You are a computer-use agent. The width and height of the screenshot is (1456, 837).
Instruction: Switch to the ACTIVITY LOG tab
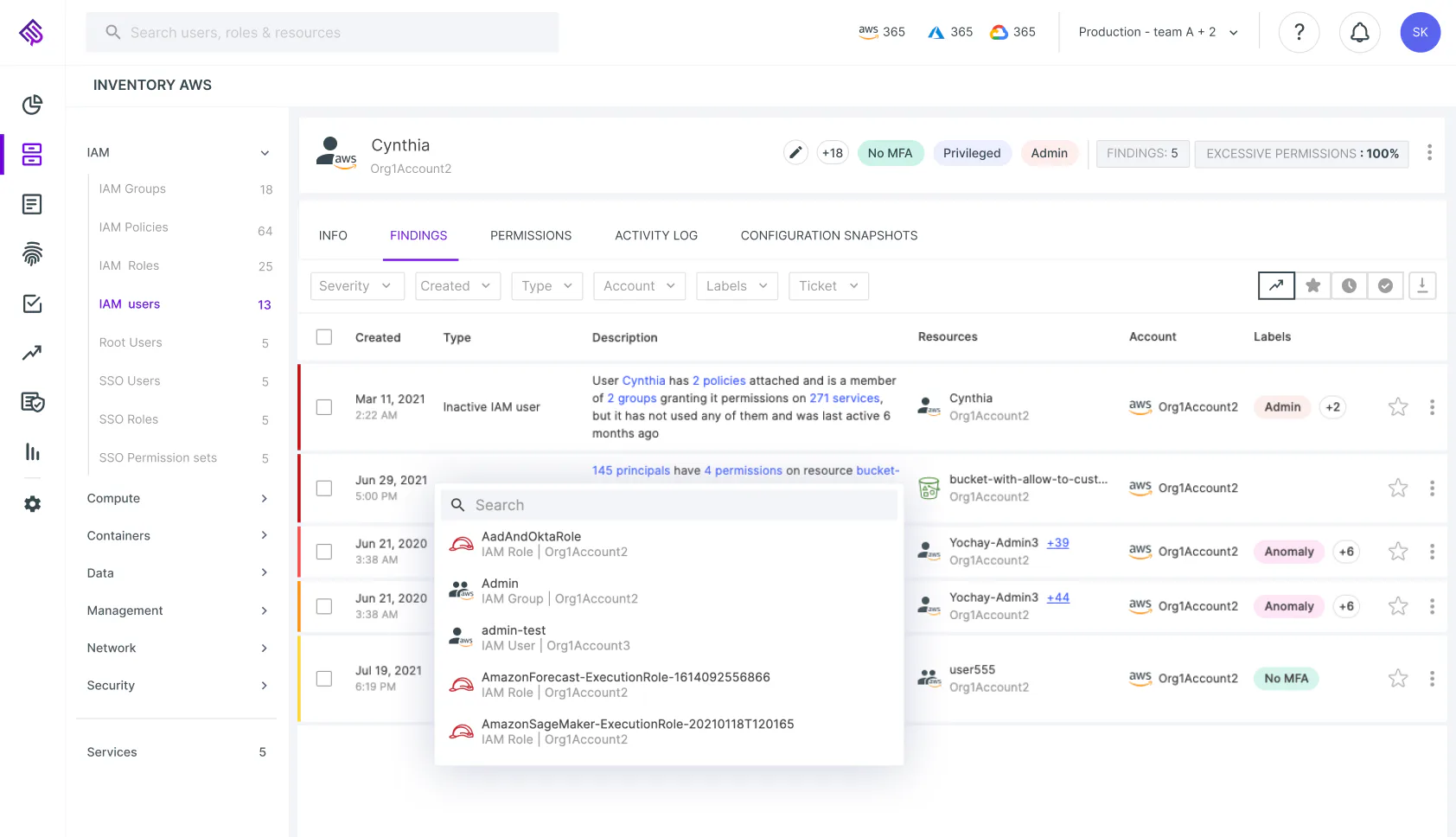[656, 235]
